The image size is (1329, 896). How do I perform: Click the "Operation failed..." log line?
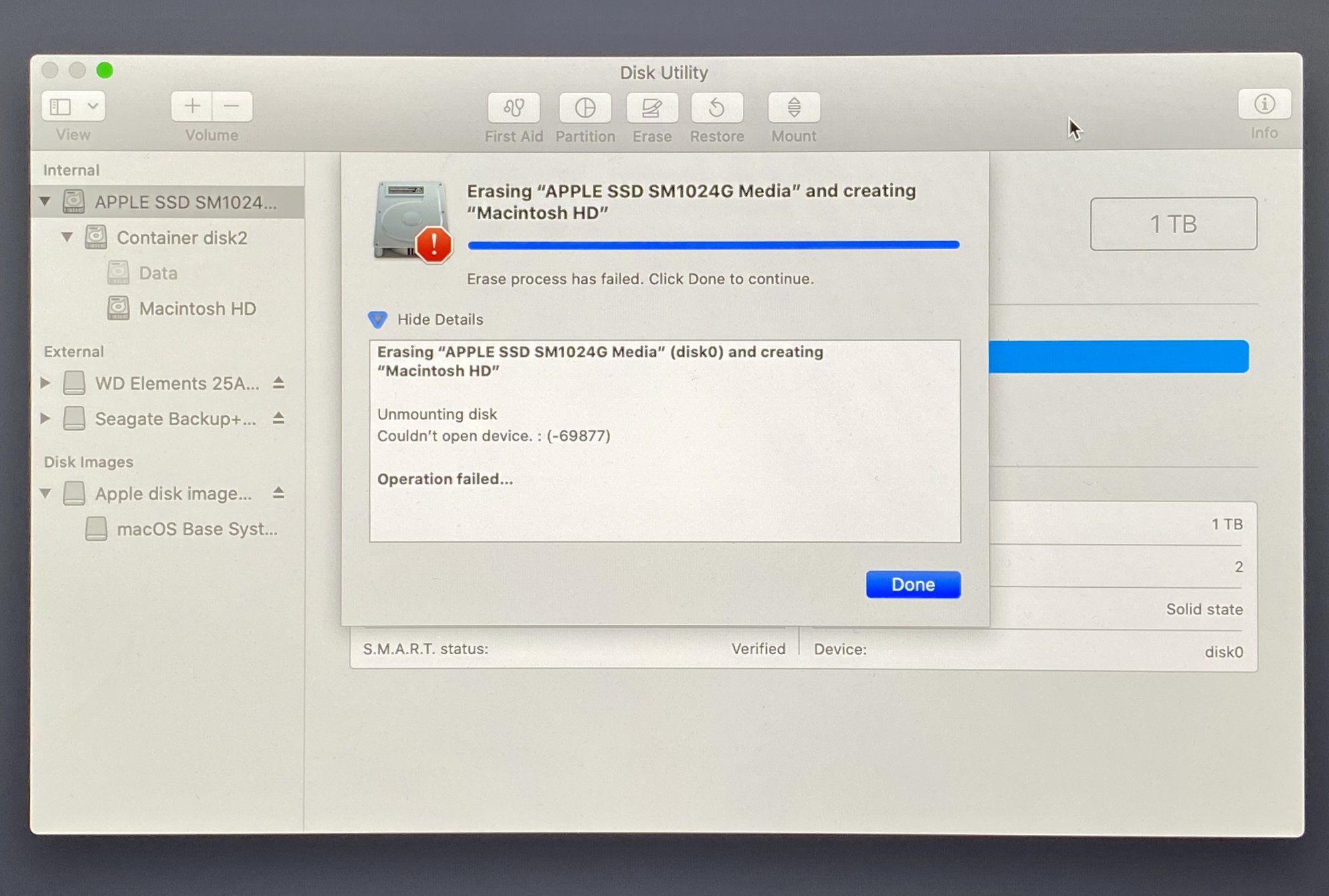[x=445, y=479]
